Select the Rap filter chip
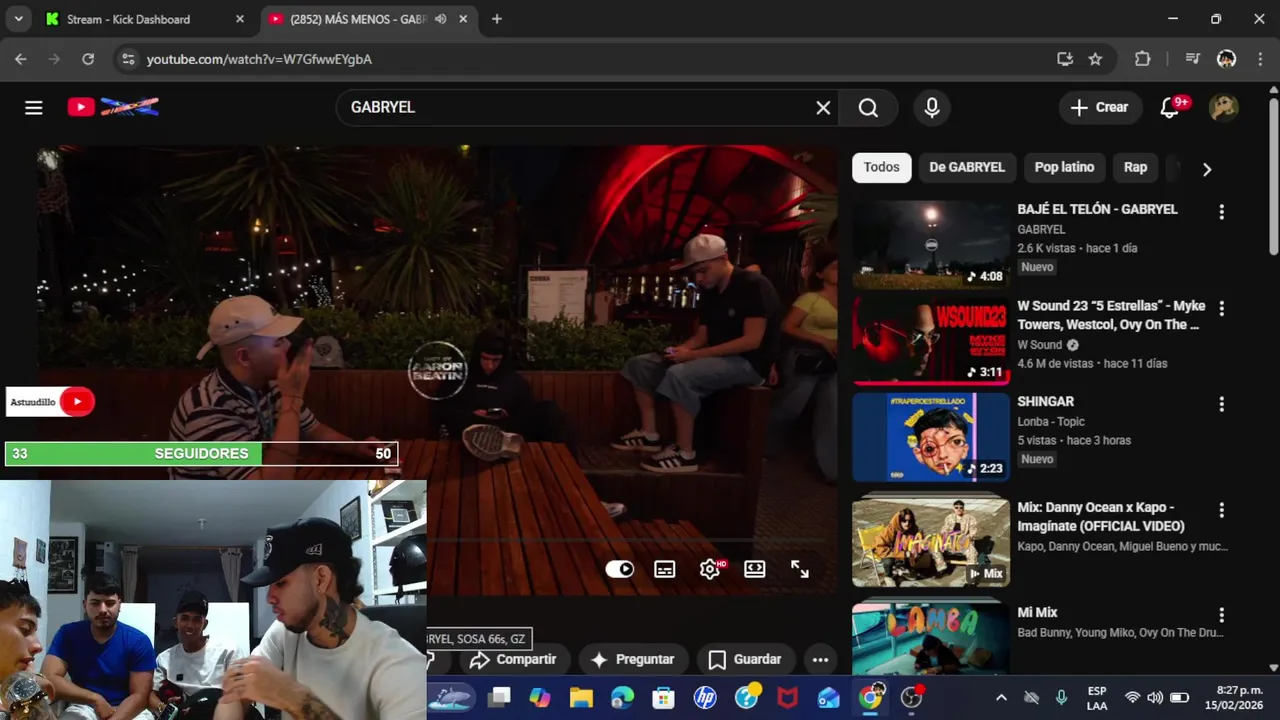1280x720 pixels. tap(1135, 167)
